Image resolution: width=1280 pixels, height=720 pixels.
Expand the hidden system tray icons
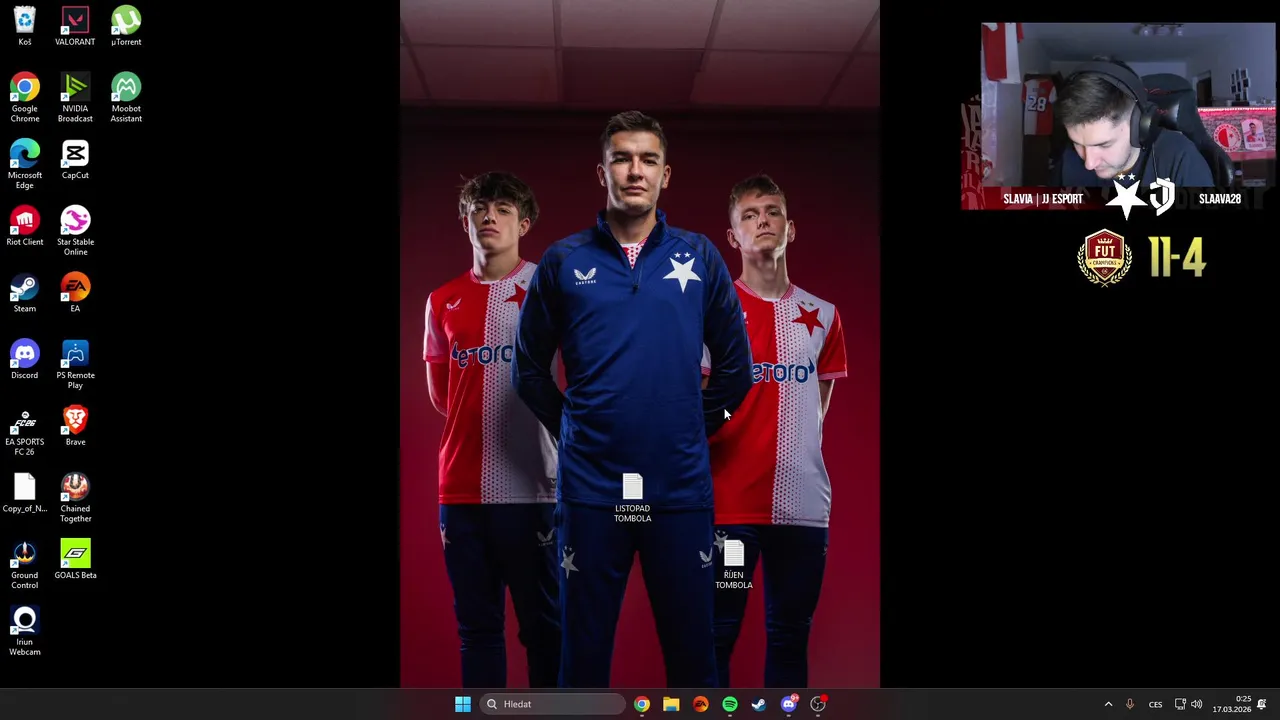tap(1108, 704)
